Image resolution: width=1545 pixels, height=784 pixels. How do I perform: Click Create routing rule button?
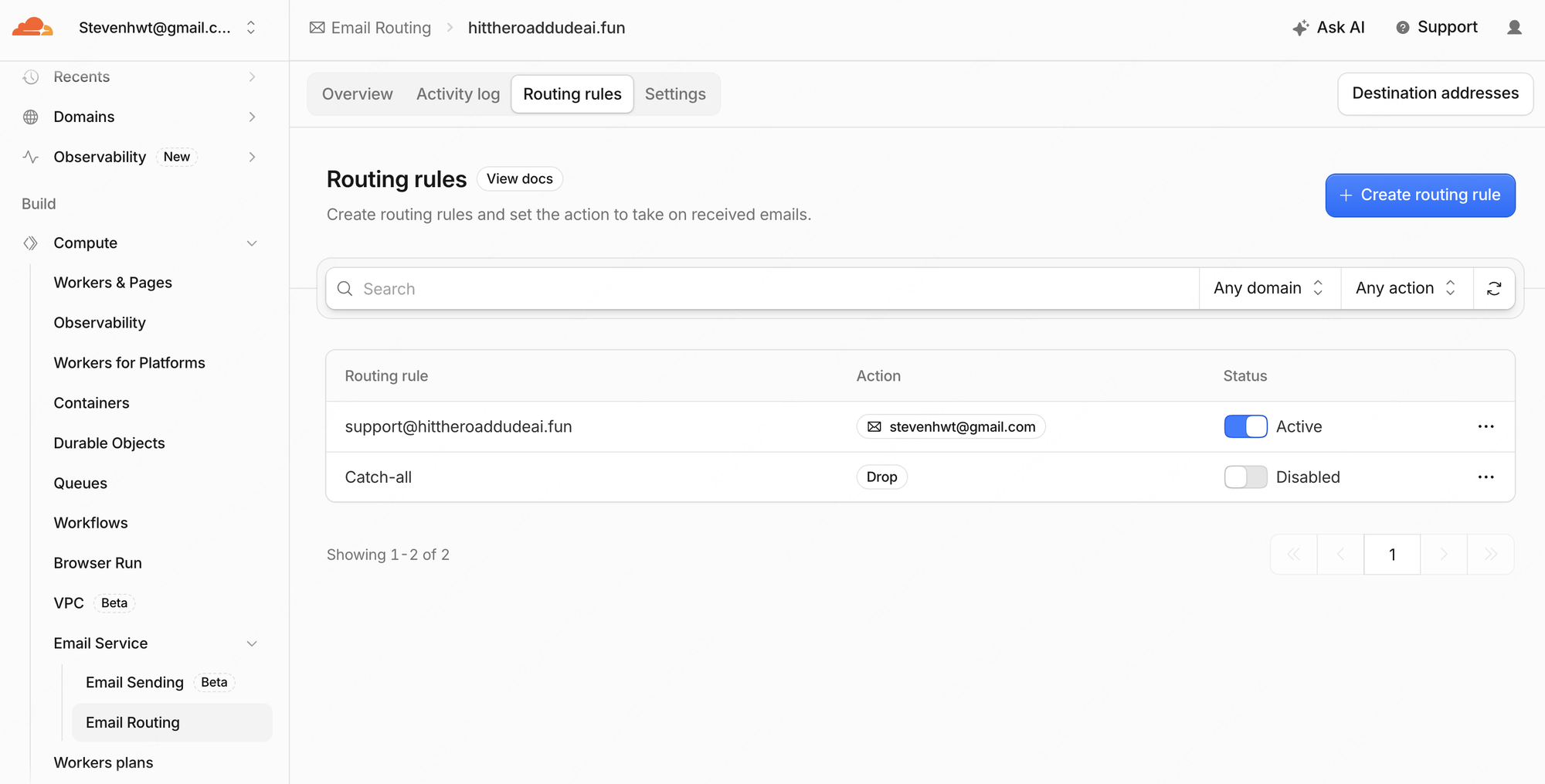(1420, 195)
